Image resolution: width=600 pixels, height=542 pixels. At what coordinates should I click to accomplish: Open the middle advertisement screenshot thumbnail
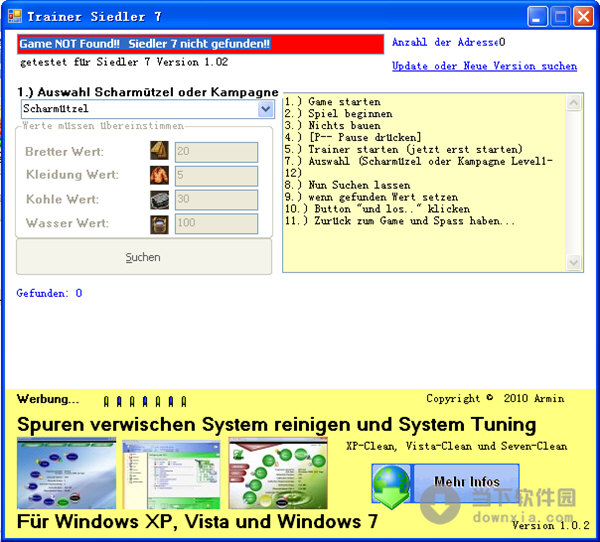(x=171, y=473)
